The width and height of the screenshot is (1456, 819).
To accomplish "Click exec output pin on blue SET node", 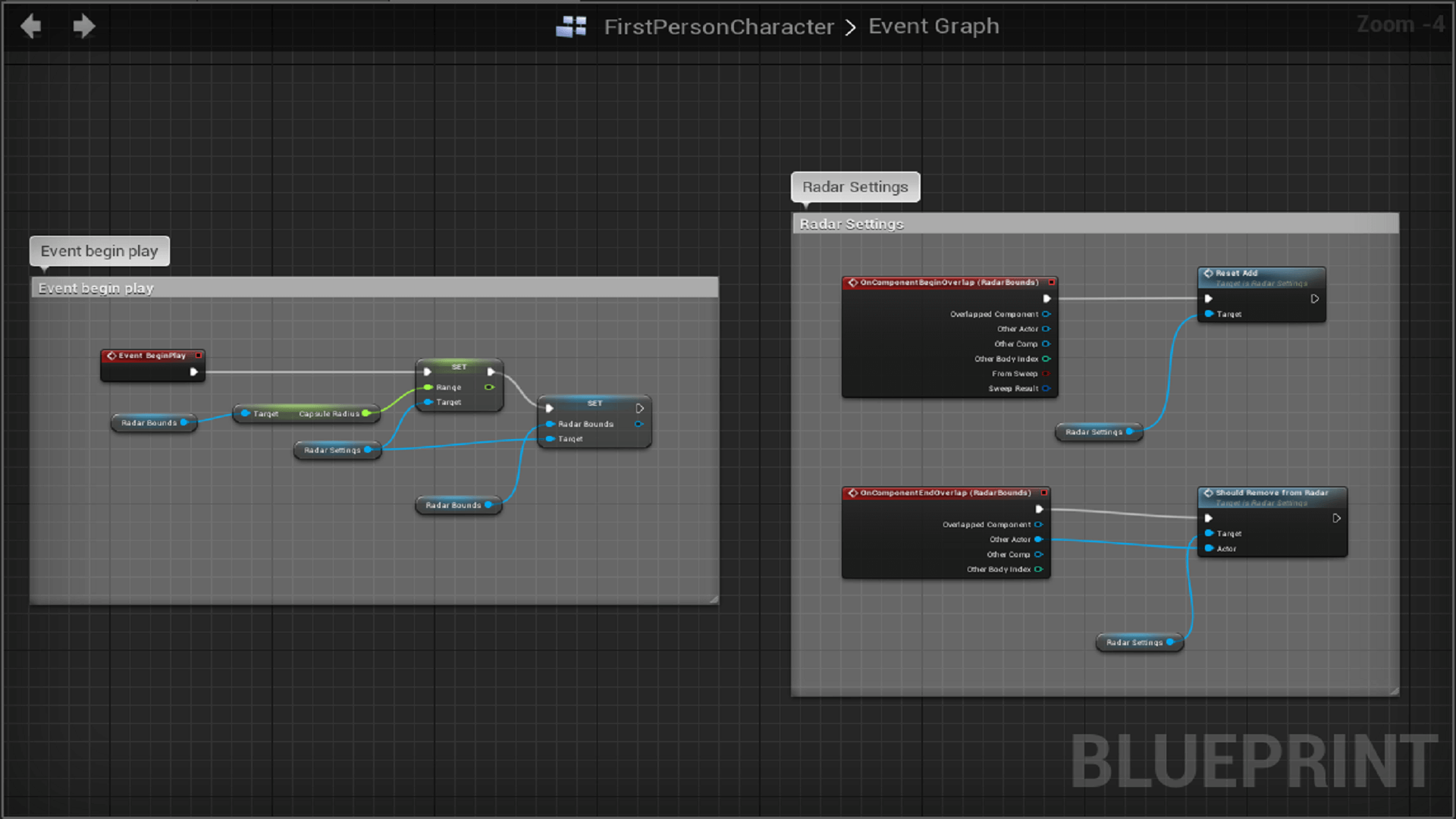I will point(640,409).
